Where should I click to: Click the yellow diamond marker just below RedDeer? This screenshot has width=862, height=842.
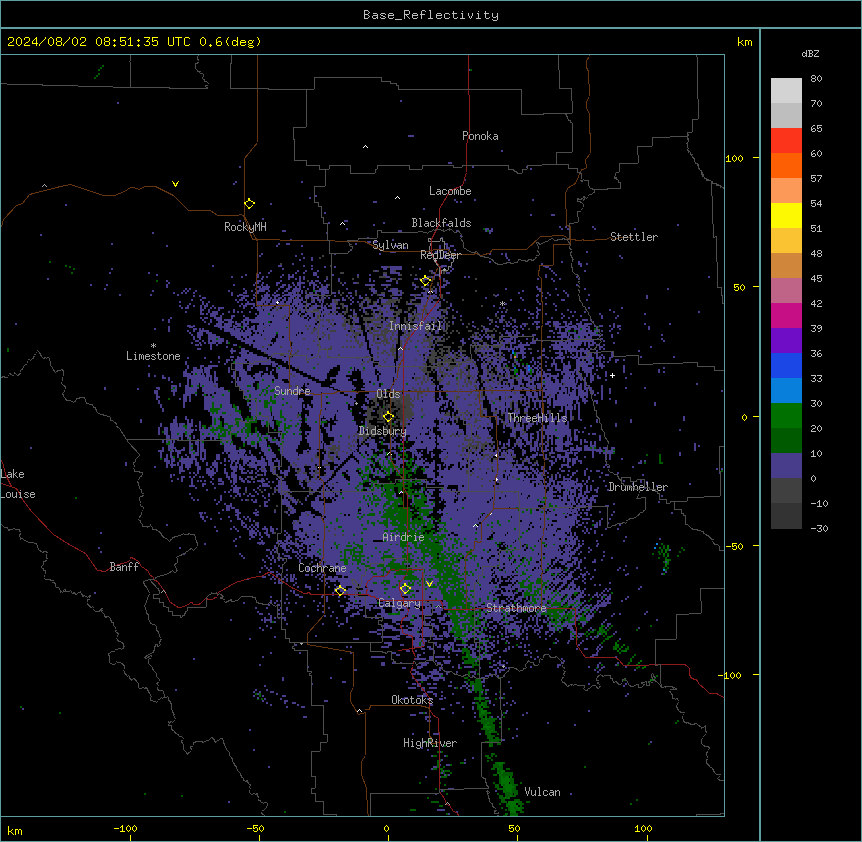(426, 281)
